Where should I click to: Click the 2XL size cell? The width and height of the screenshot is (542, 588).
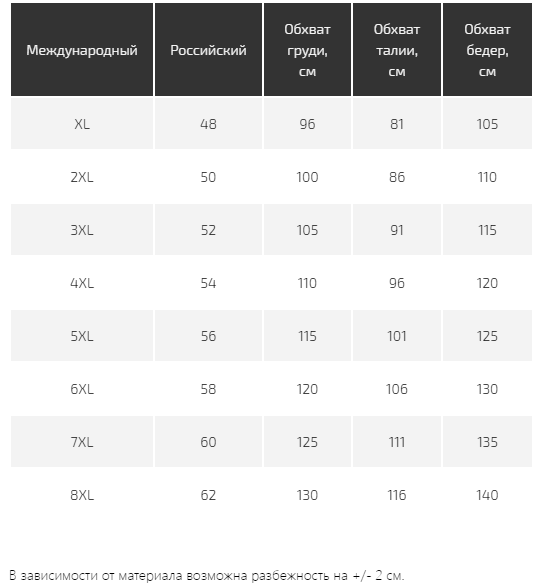click(82, 177)
